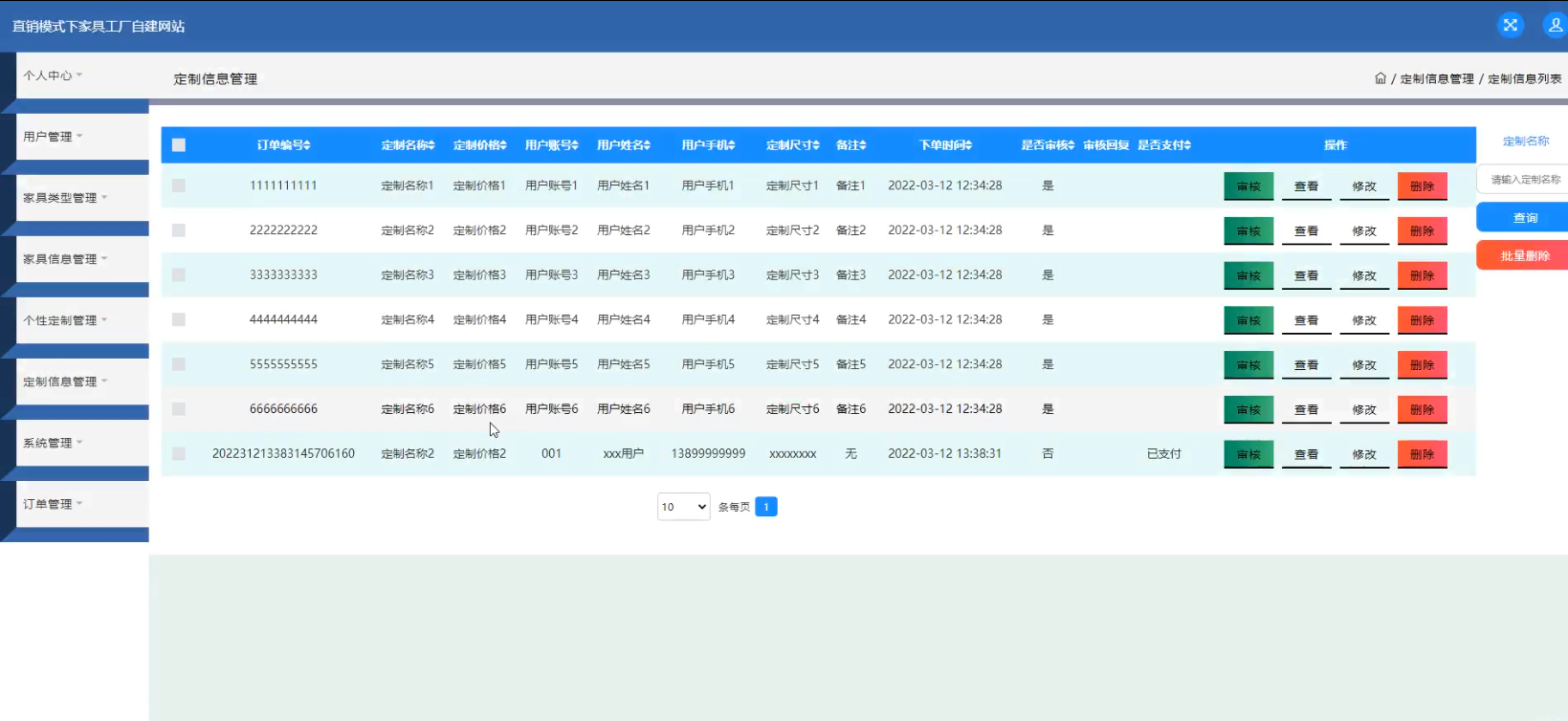Click 删除 button for order 1111111111
The height and width of the screenshot is (721, 1568).
[x=1423, y=186]
